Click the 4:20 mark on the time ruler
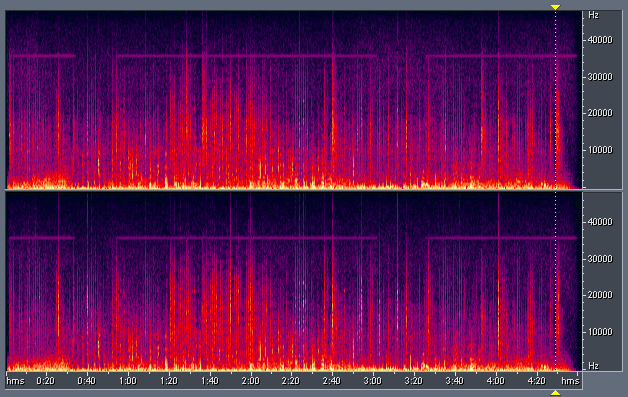Viewport: 628px width, 397px height. click(x=536, y=381)
